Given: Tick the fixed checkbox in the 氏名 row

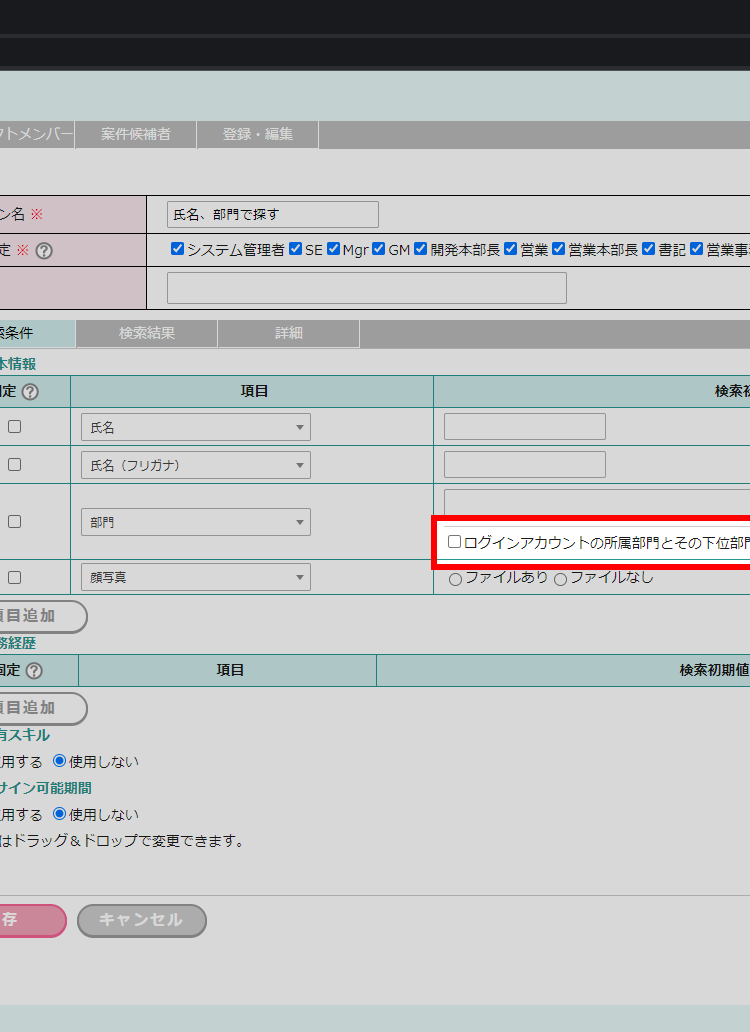Looking at the screenshot, I should [x=15, y=427].
